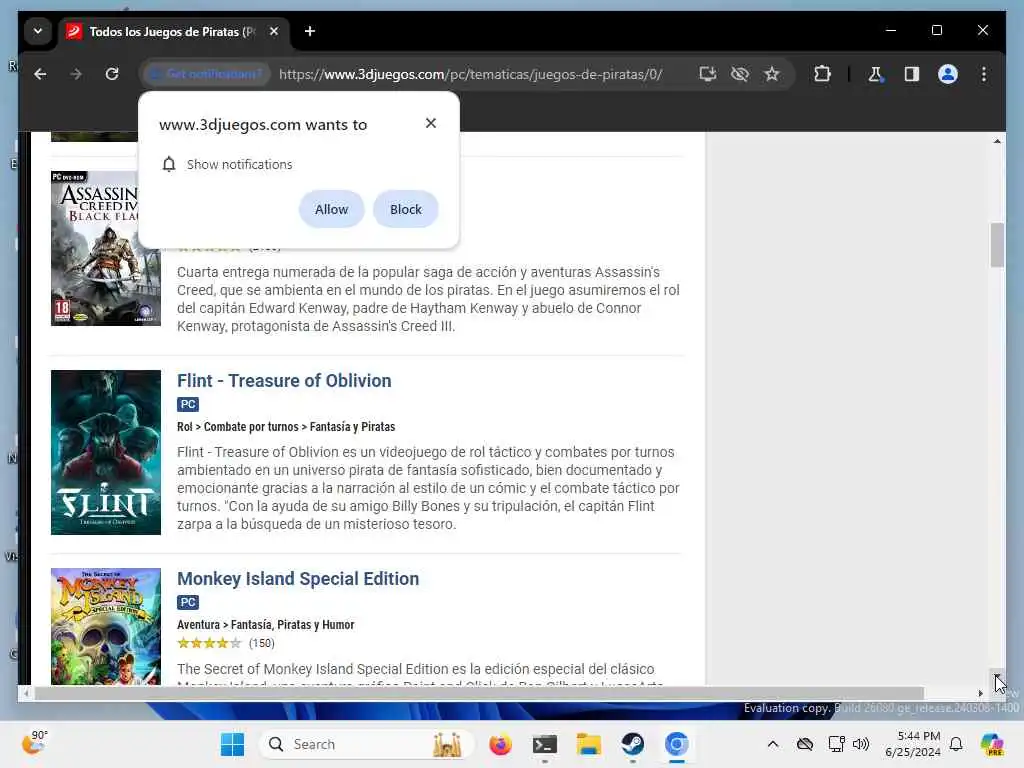Open the Terminal taskbar icon
Image resolution: width=1024 pixels, height=768 pixels.
(545, 744)
